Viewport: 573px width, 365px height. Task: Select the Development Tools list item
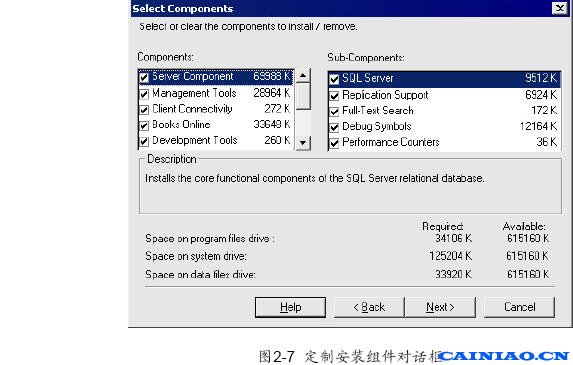[215, 140]
